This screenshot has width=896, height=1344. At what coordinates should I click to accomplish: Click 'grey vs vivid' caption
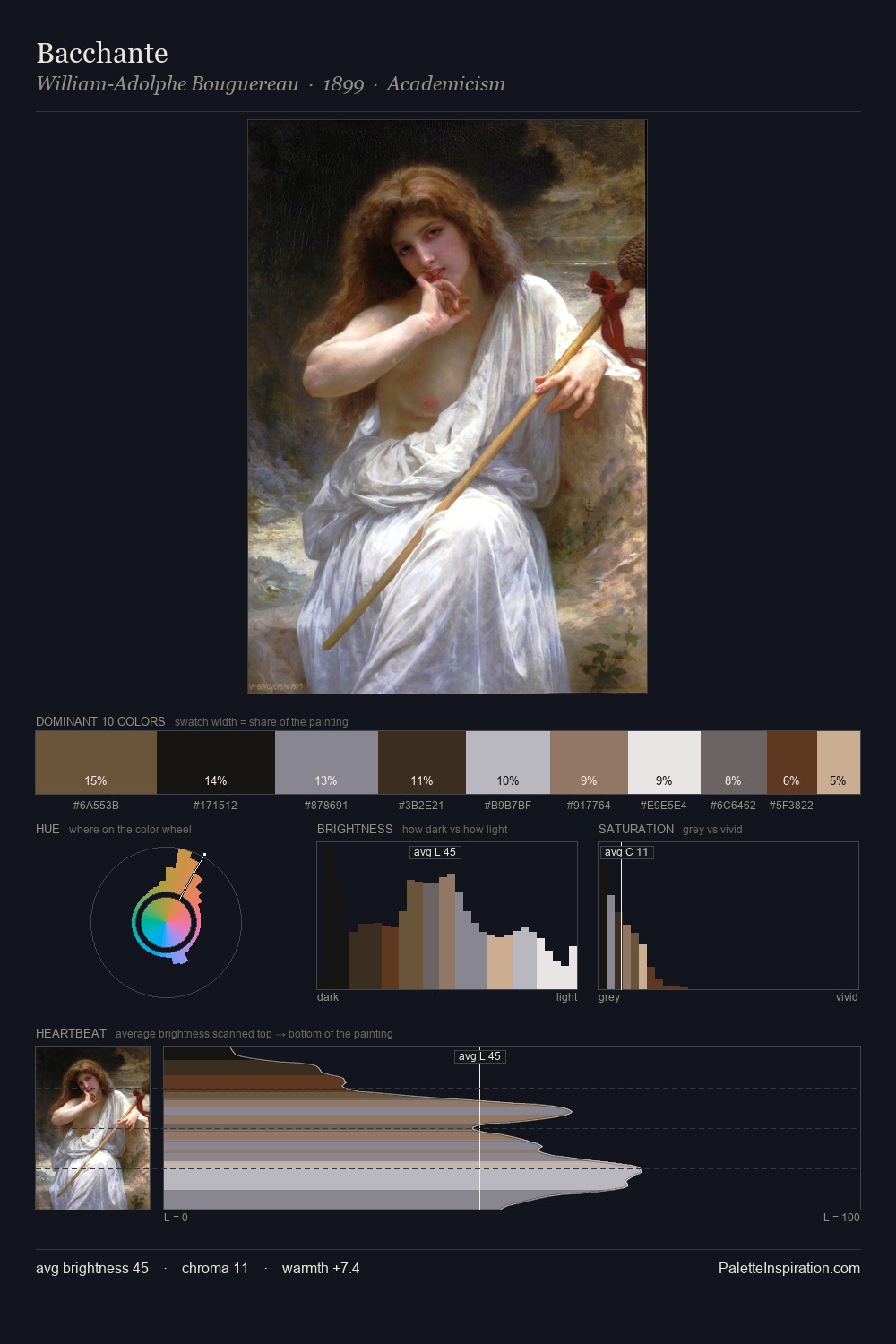[712, 830]
